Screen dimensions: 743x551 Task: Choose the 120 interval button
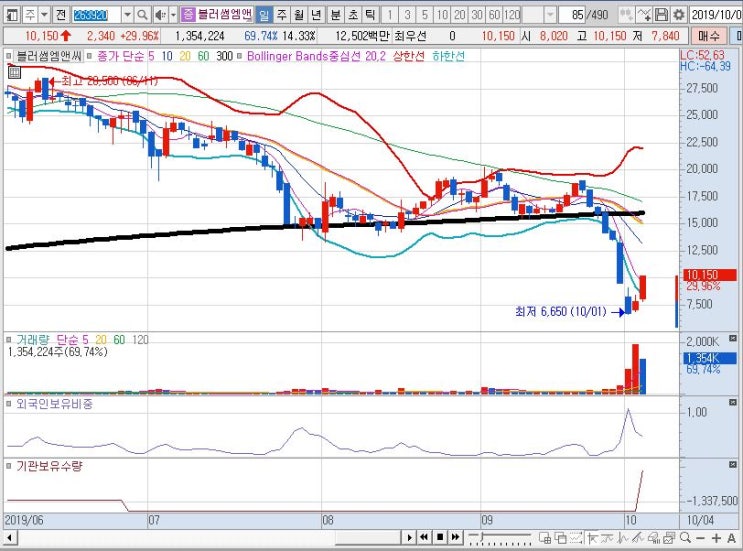coord(512,15)
